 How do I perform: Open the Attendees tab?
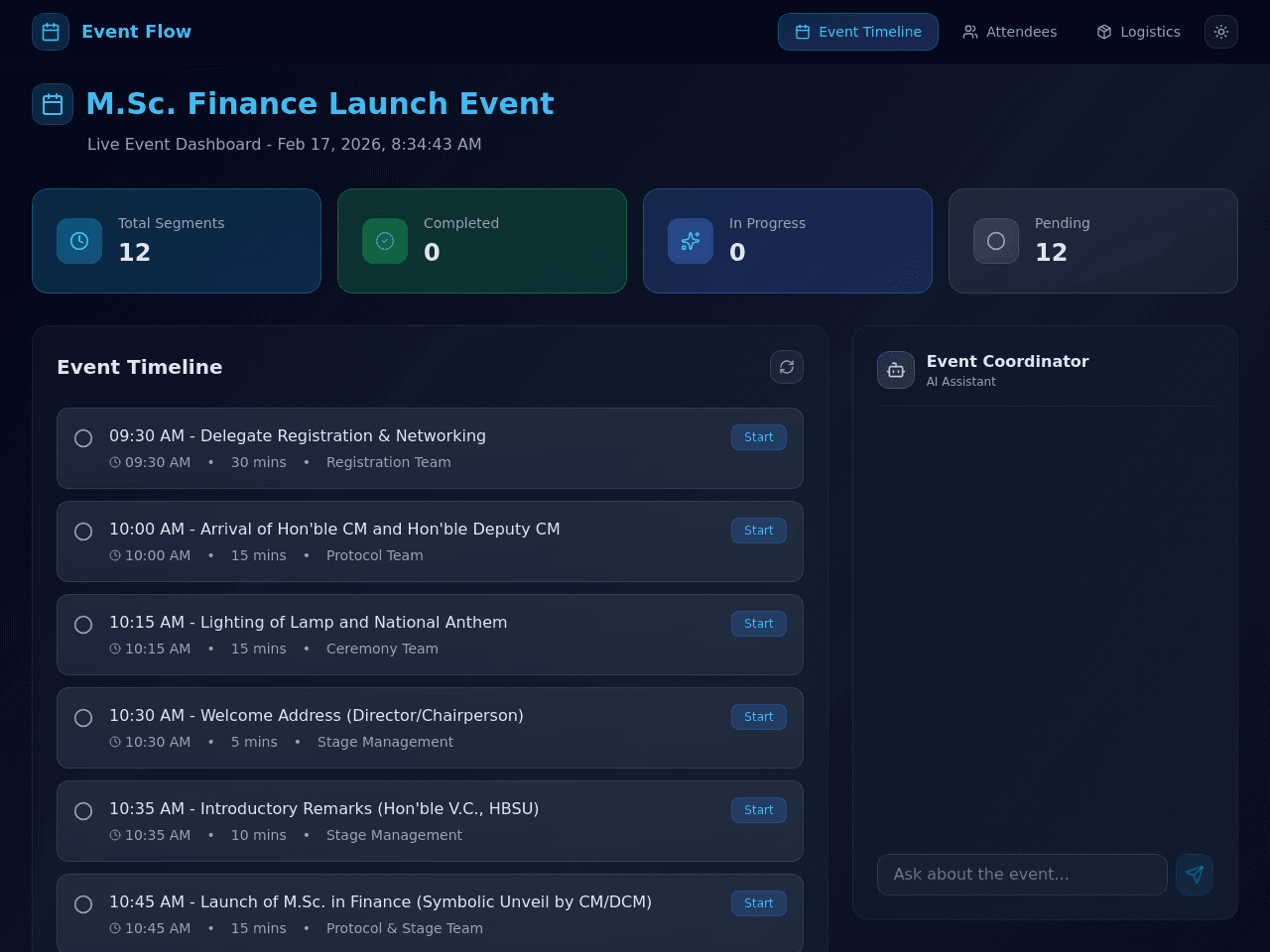[x=1010, y=32]
